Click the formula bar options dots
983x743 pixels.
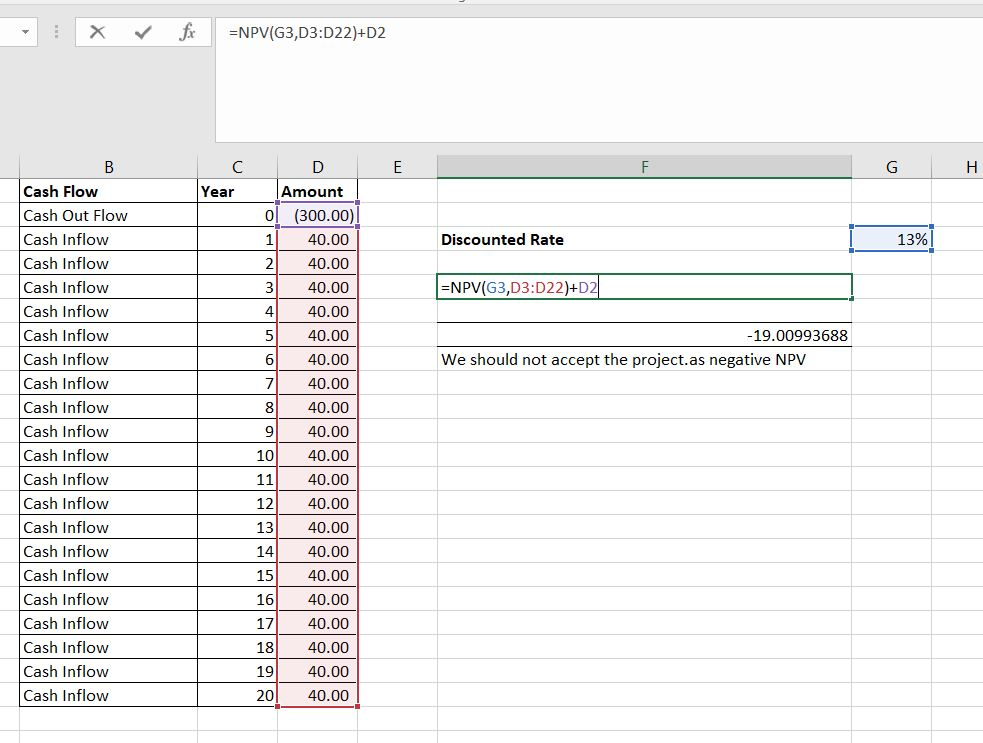pos(56,32)
